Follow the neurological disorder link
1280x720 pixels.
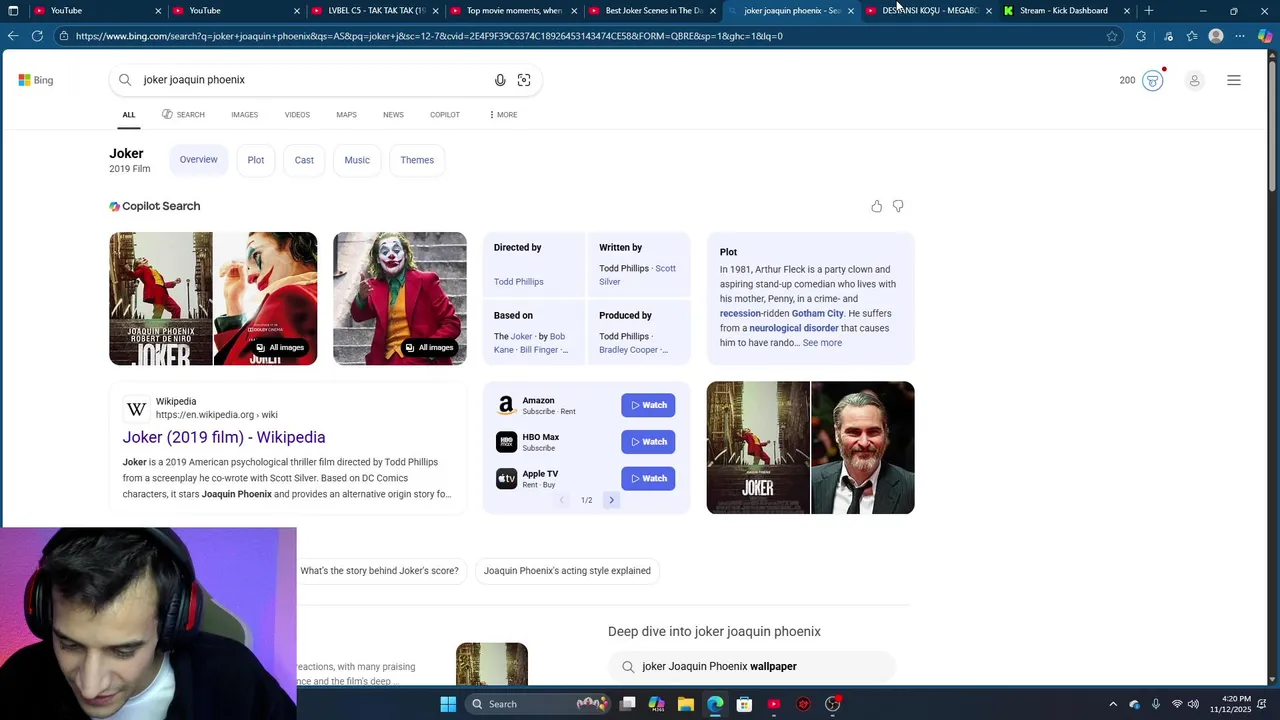(794, 328)
